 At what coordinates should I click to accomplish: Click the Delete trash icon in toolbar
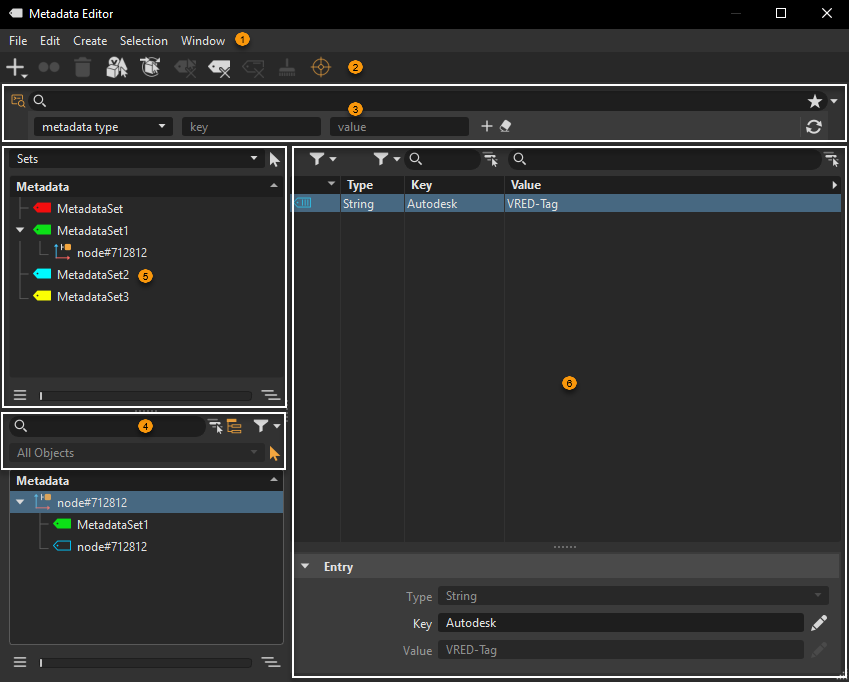[x=82, y=67]
